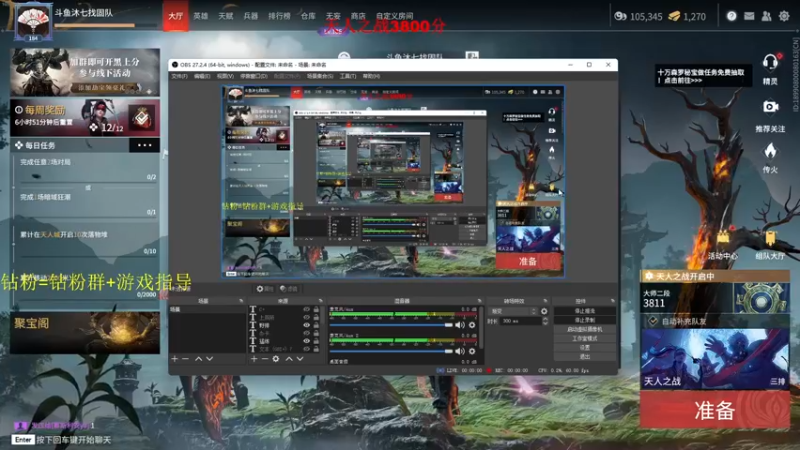Toggle lock of 野排 source

(316, 325)
